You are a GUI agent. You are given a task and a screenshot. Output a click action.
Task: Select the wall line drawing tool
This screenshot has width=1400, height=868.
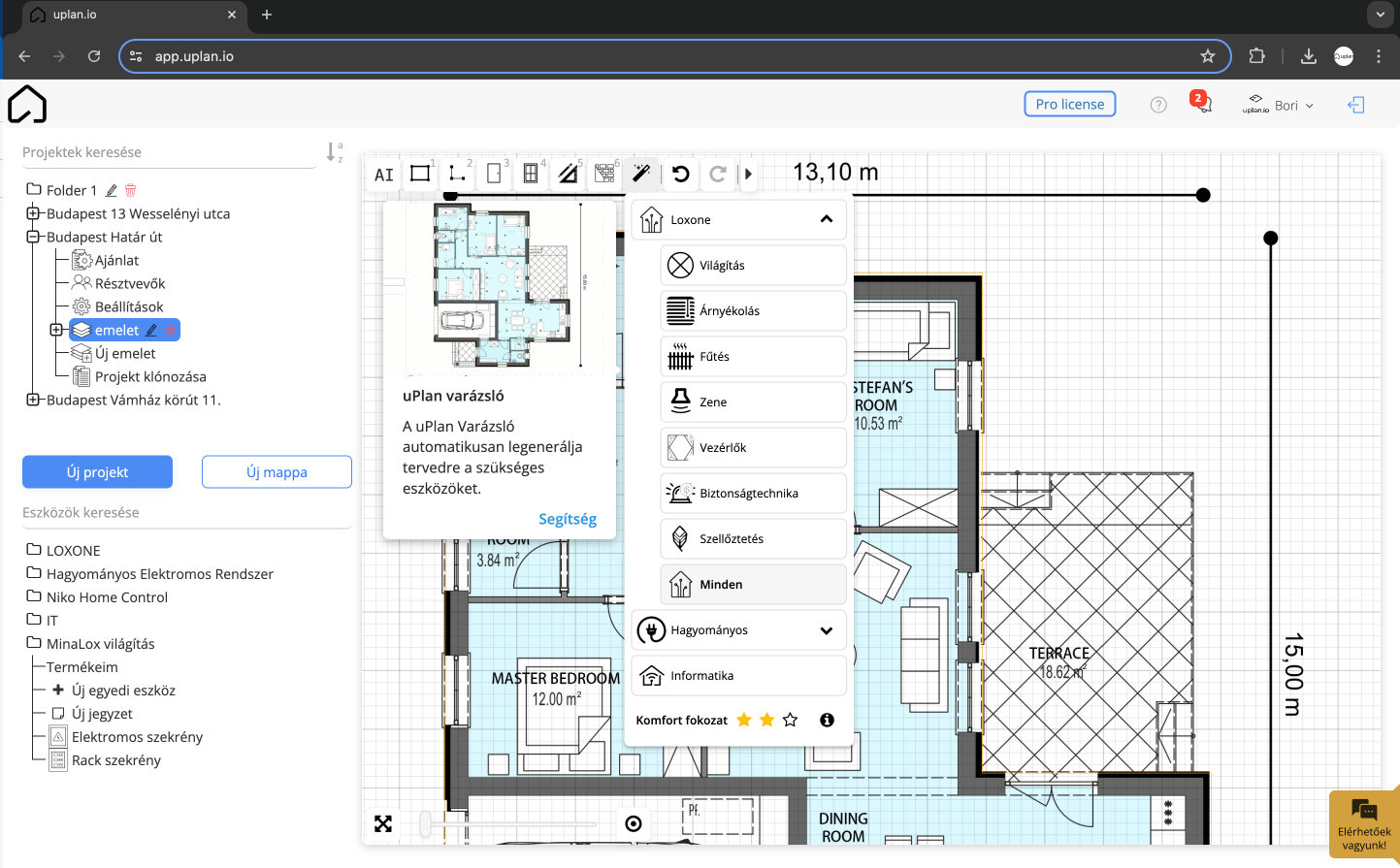click(457, 174)
